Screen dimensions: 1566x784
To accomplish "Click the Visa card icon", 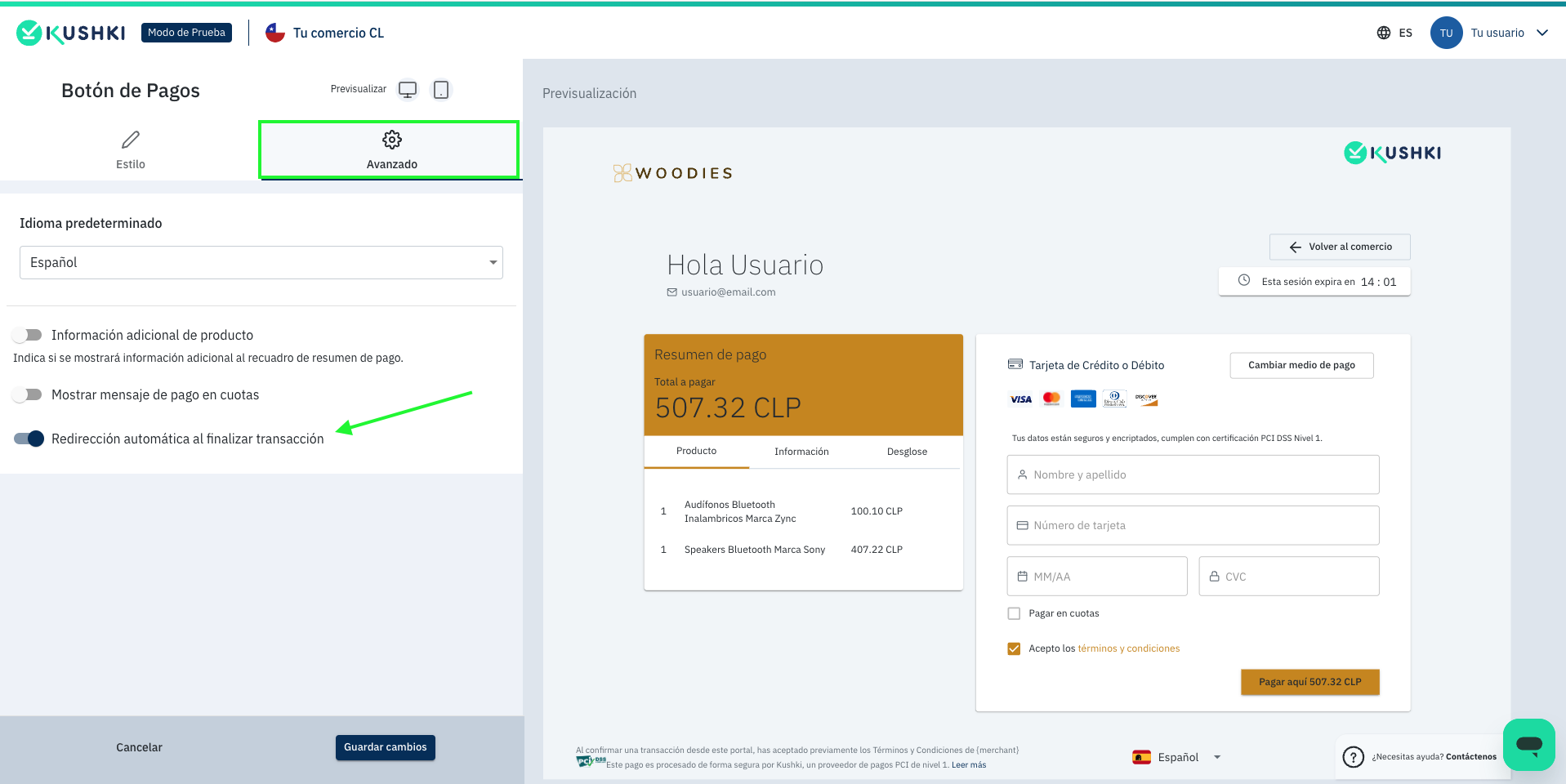I will 1021,399.
